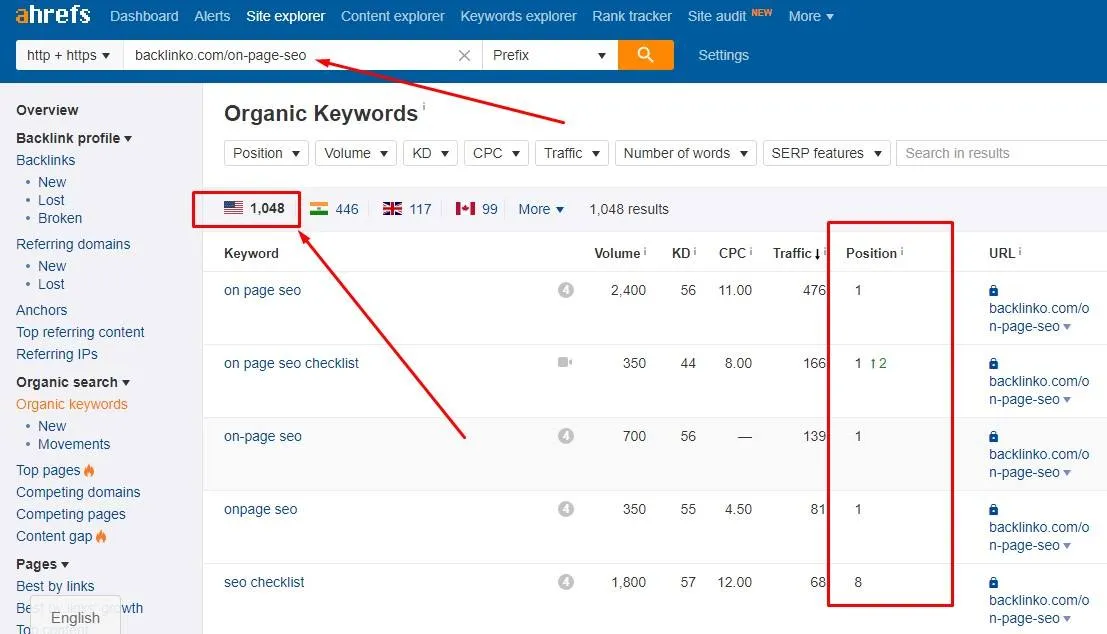Open Referring domains in the sidebar
Viewport: 1107px width, 634px height.
(73, 244)
